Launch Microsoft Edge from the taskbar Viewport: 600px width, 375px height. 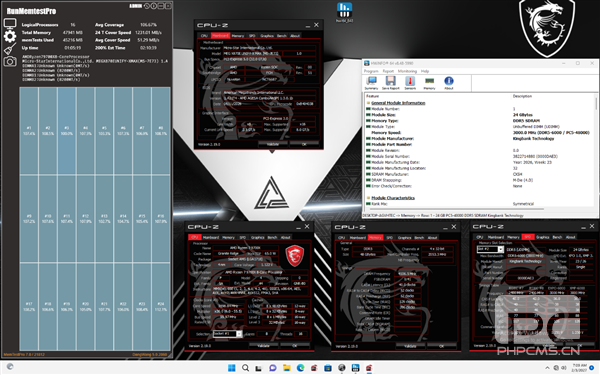coord(300,368)
